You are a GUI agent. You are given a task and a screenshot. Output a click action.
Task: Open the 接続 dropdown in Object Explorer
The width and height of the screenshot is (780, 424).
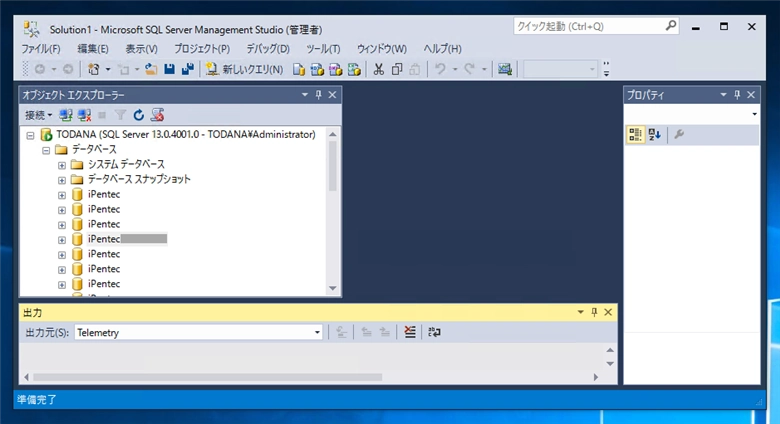pos(39,115)
